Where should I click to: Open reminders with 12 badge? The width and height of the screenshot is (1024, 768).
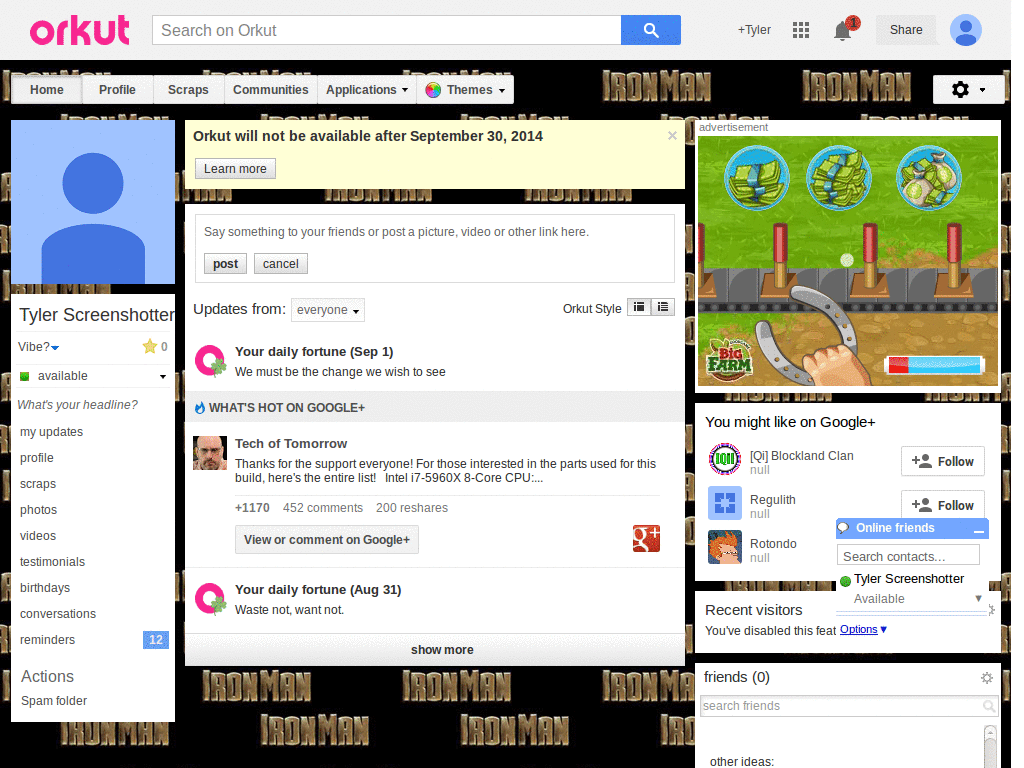pyautogui.click(x=93, y=640)
